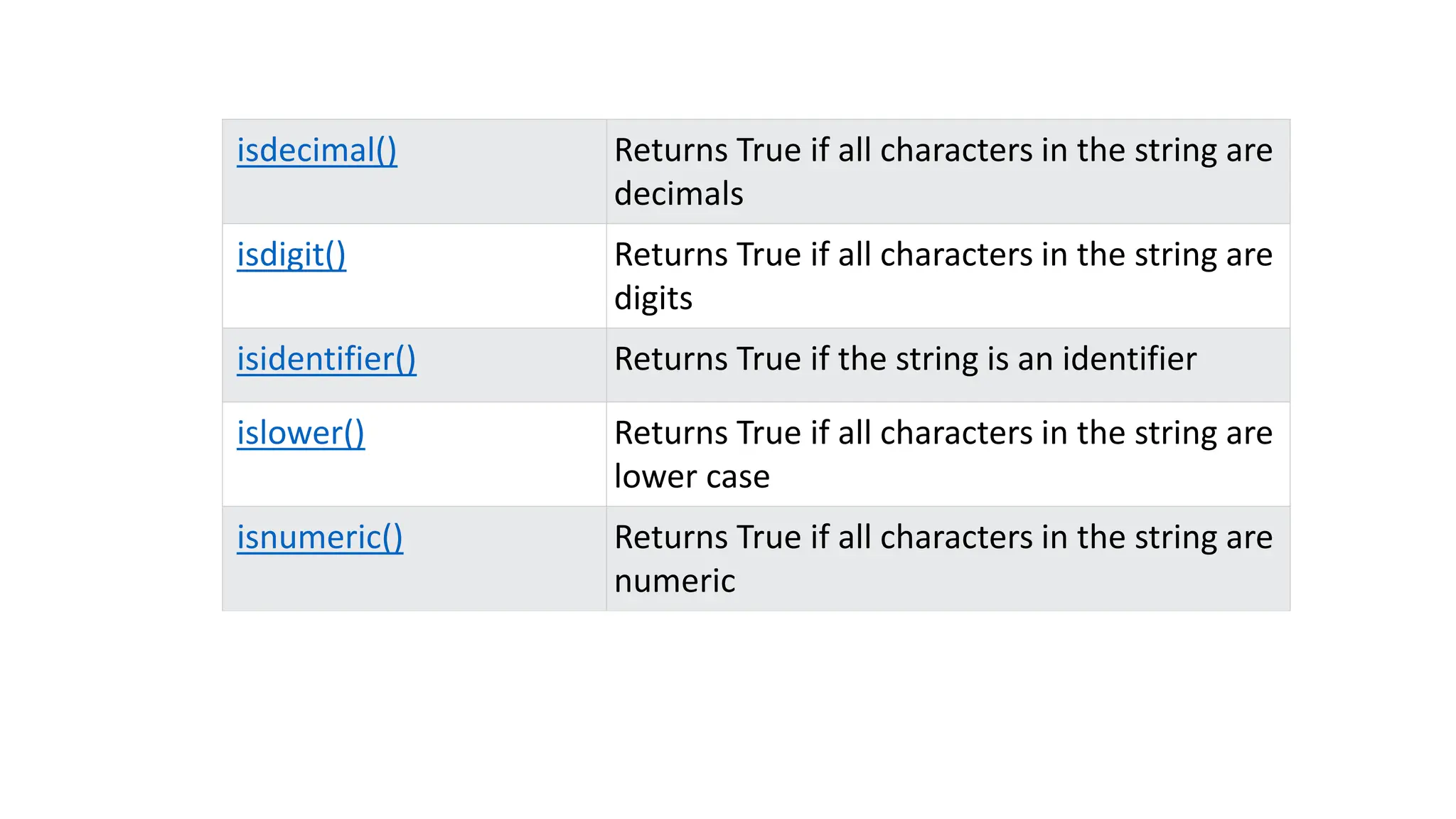Open the isdecimal() link
The height and width of the screenshot is (819, 1456).
316,151
